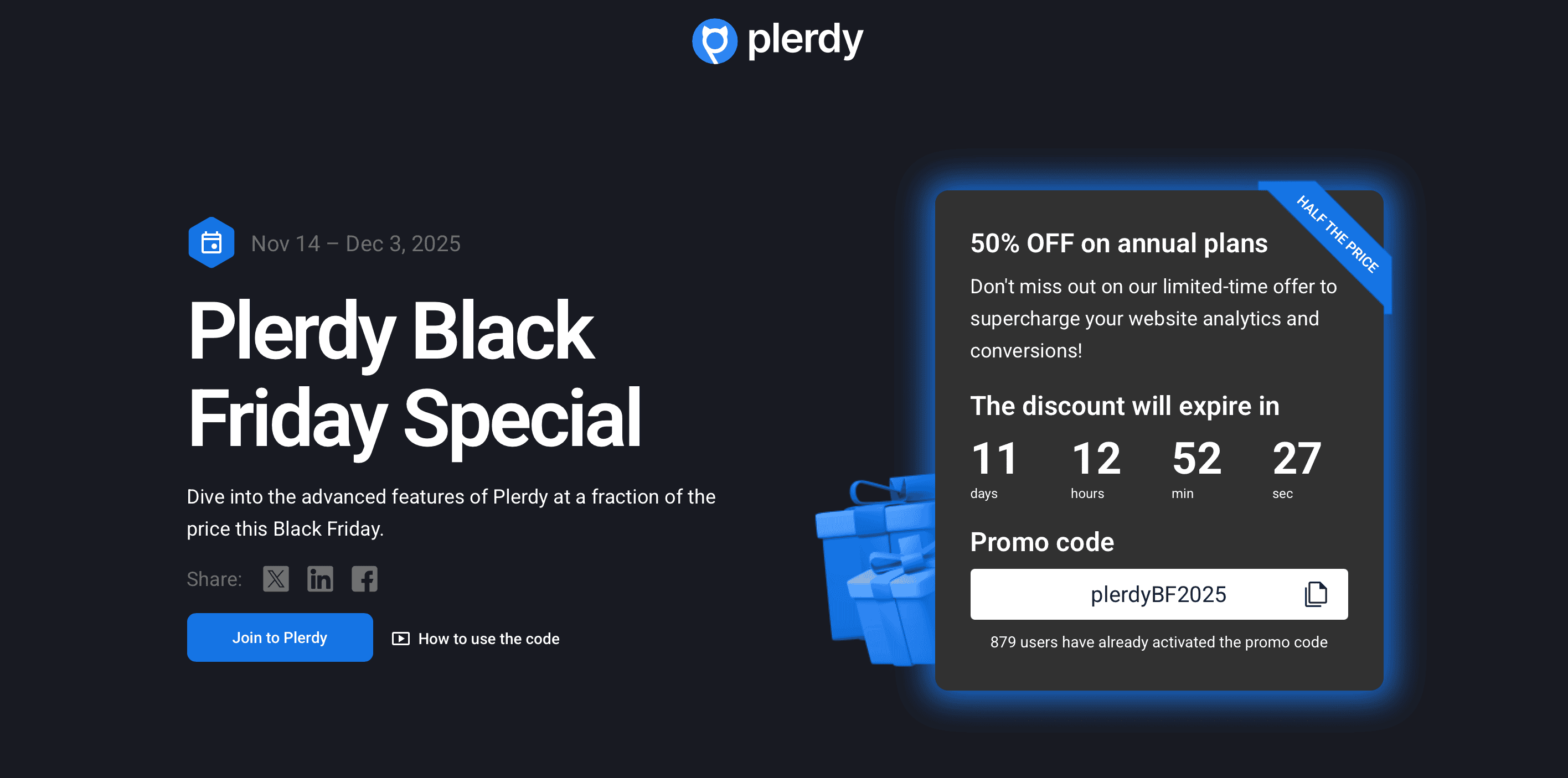This screenshot has height=778, width=1568.
Task: Click the 50% OFF on annual plans heading
Action: coord(1119,242)
